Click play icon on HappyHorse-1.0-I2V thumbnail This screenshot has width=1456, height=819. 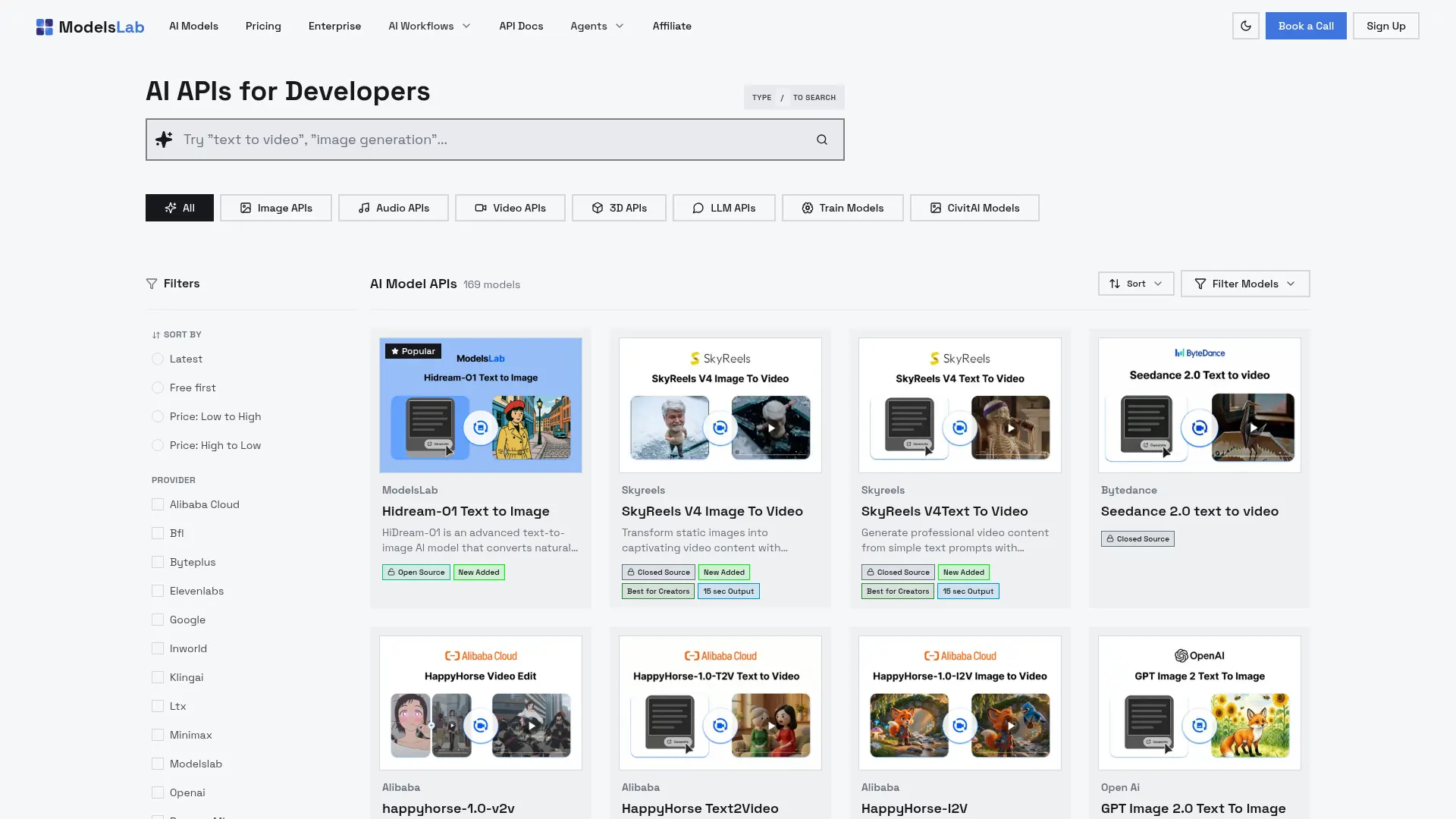1011,726
